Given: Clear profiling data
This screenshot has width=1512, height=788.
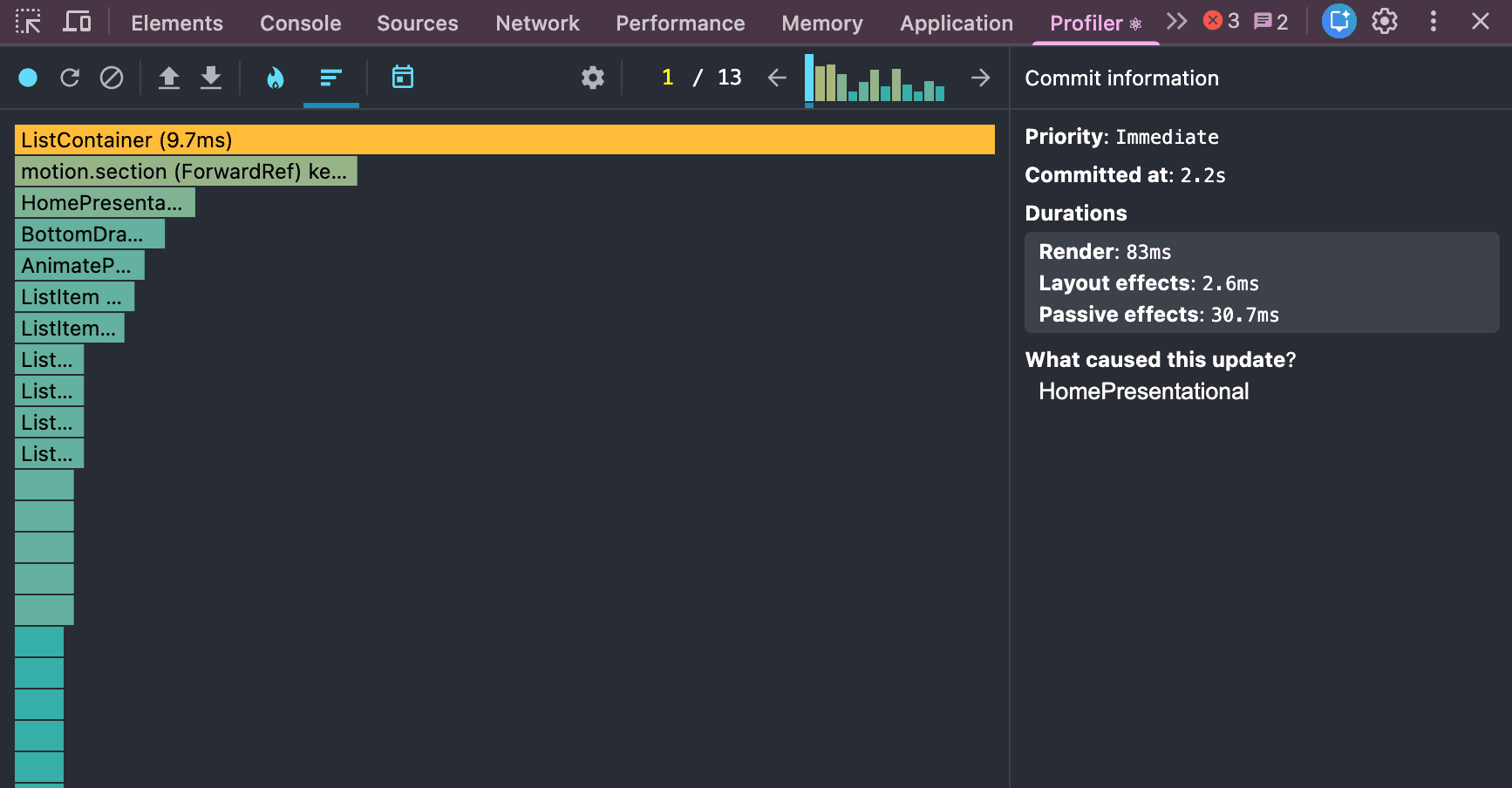Looking at the screenshot, I should click(112, 78).
